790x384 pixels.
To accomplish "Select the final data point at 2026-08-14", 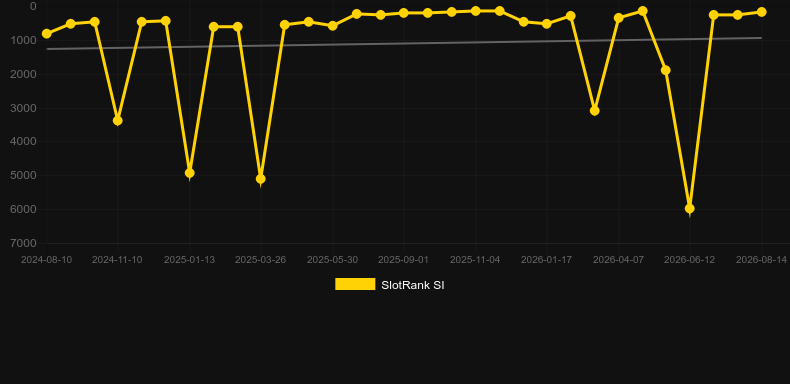I will [x=761, y=12].
